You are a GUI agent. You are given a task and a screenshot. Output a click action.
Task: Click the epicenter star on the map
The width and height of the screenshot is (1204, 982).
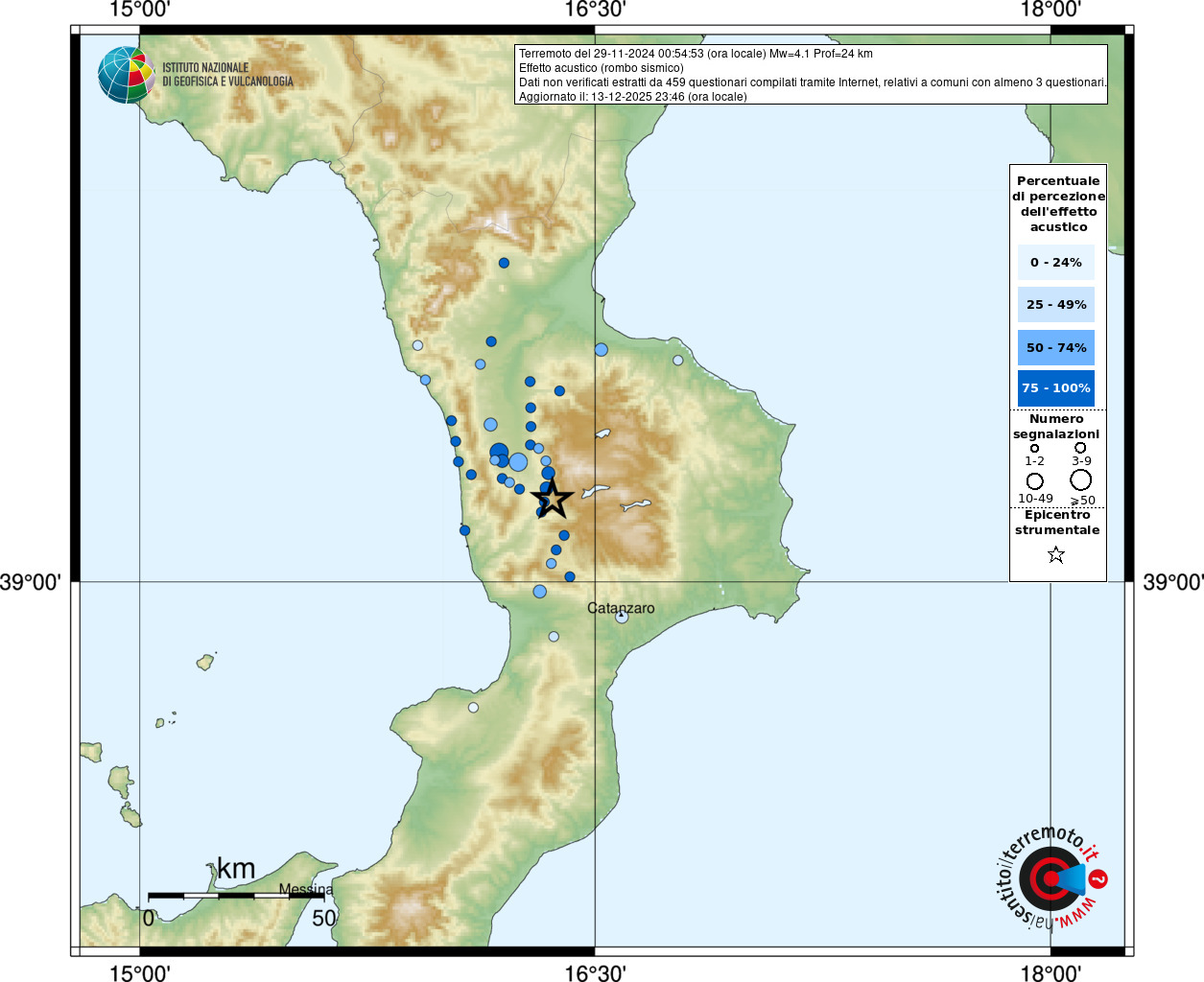(552, 499)
